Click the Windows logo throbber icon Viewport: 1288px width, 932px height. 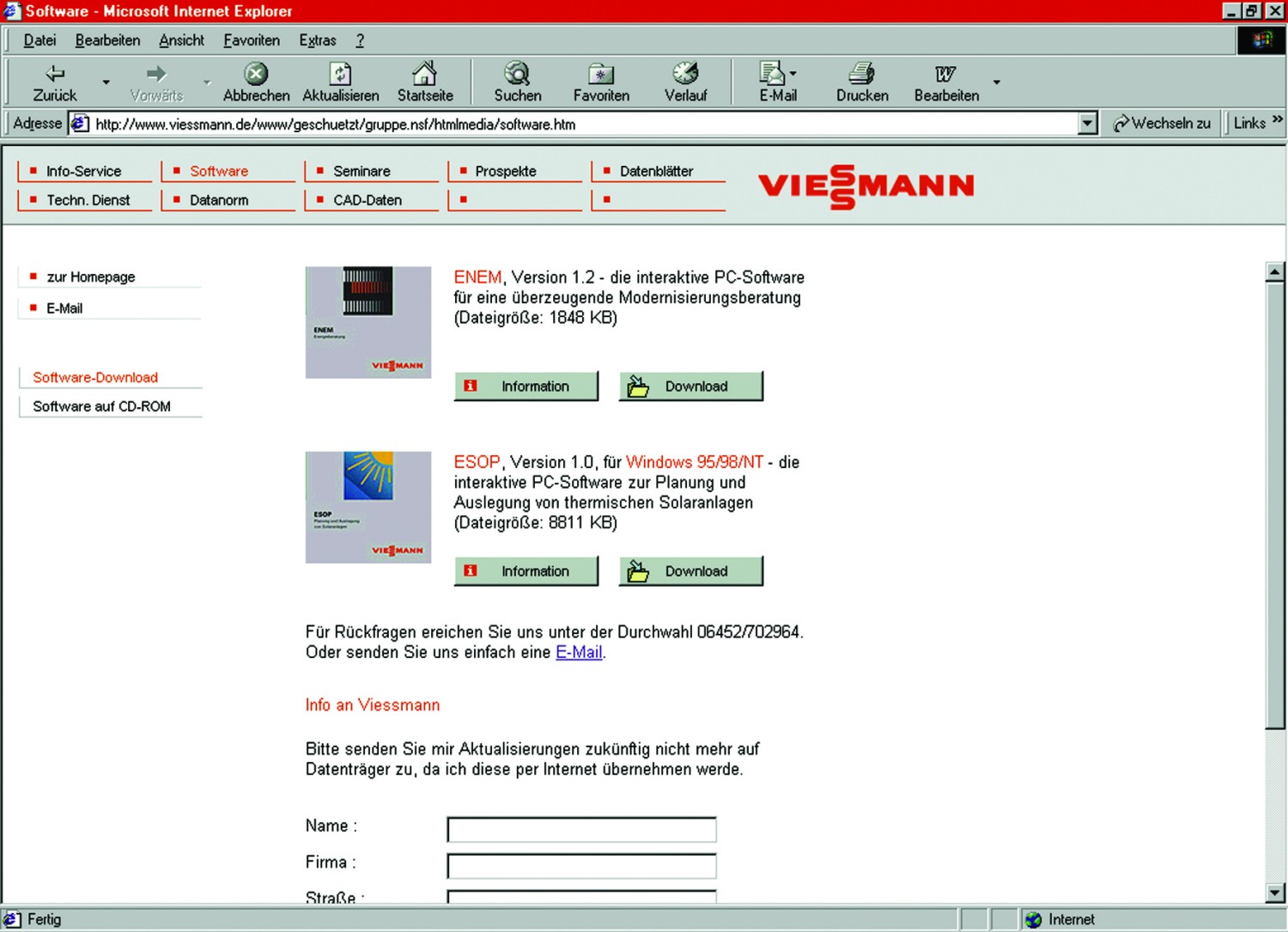[x=1262, y=40]
